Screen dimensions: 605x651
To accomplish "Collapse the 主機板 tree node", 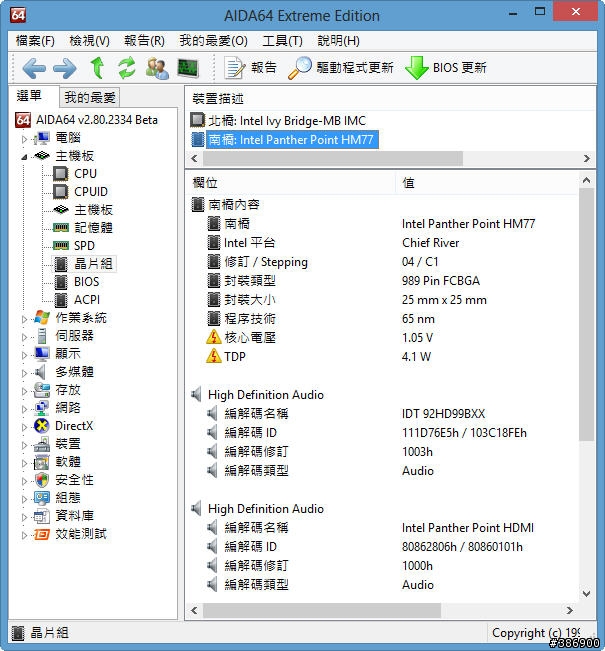I will tap(24, 157).
